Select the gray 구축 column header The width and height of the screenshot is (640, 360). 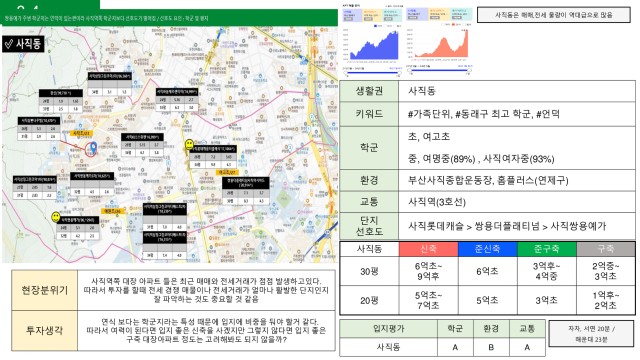[x=605, y=249]
